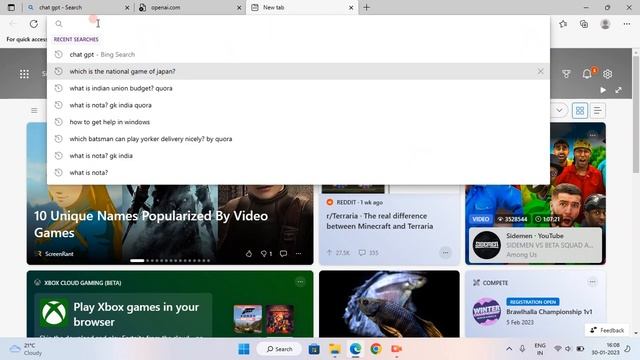Screen dimensions: 640x360
Task: Open the Windows Start menu
Action: tap(244, 349)
